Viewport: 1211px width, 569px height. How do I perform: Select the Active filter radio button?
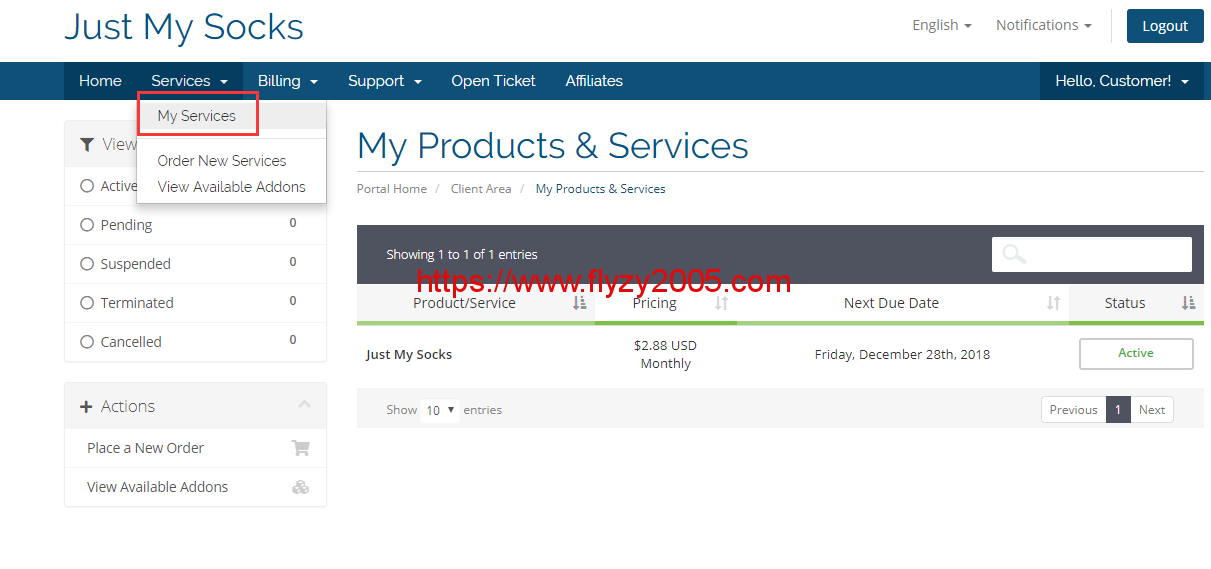(x=87, y=186)
